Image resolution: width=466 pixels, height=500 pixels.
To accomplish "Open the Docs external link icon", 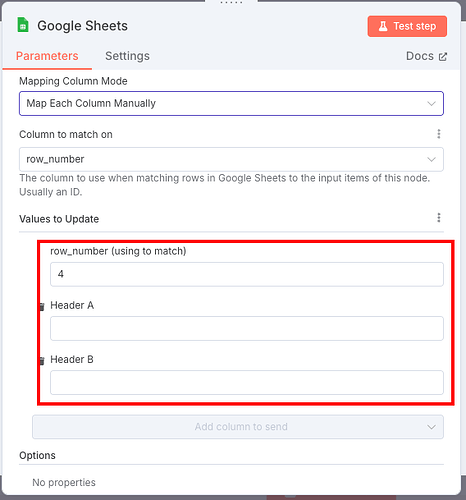I will pos(443,57).
